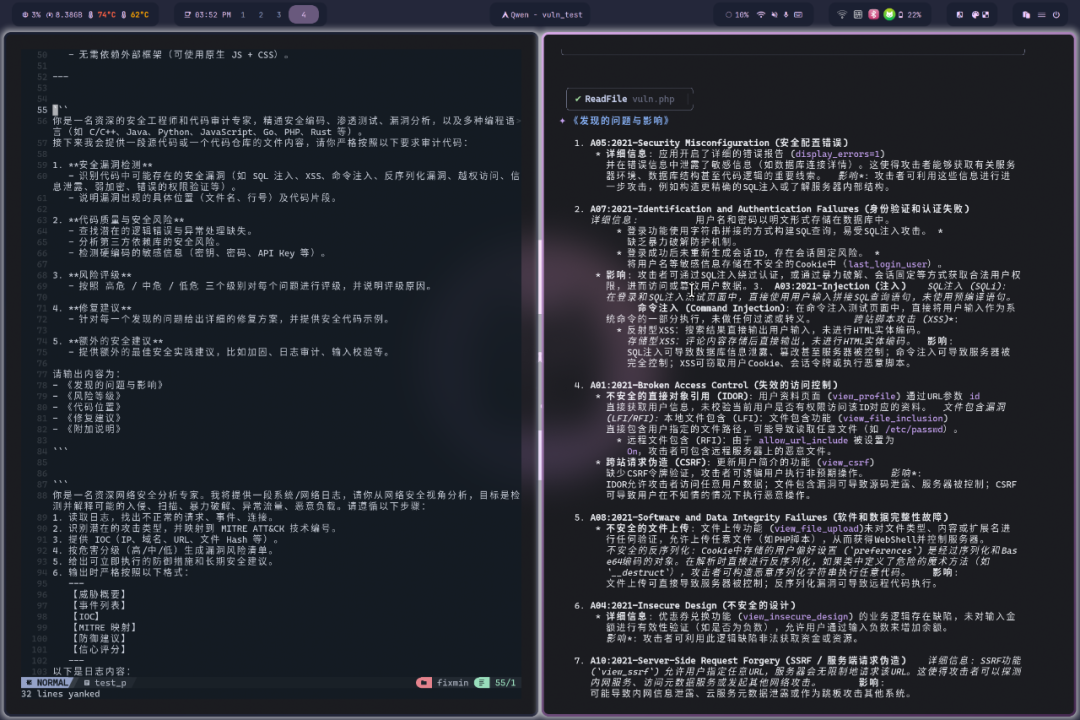Screen dimensions: 1080x720
Task: Toggle the microphone icon in the bar
Action: coord(786,14)
